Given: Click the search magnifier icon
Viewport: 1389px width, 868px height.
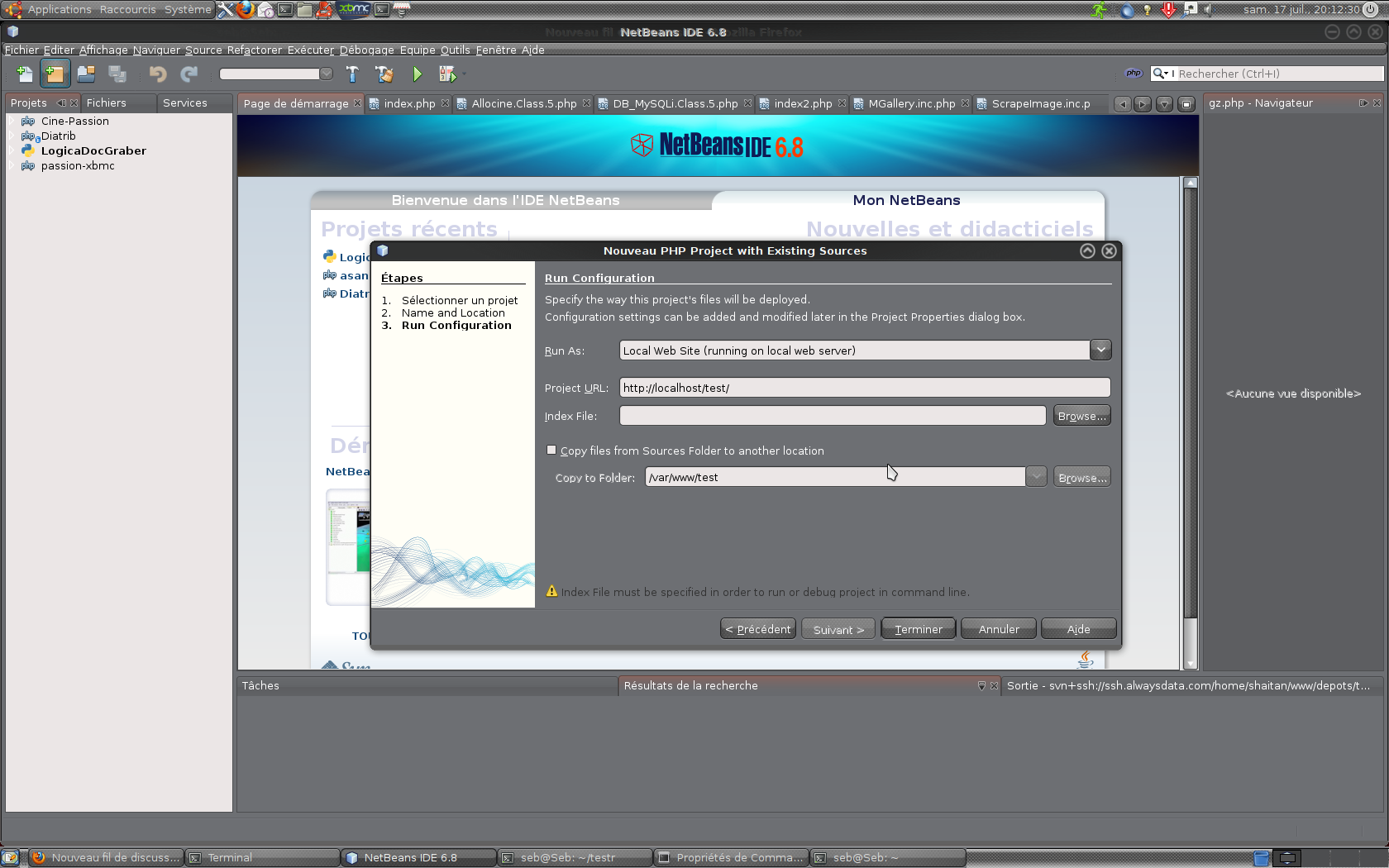Looking at the screenshot, I should pos(1159,73).
